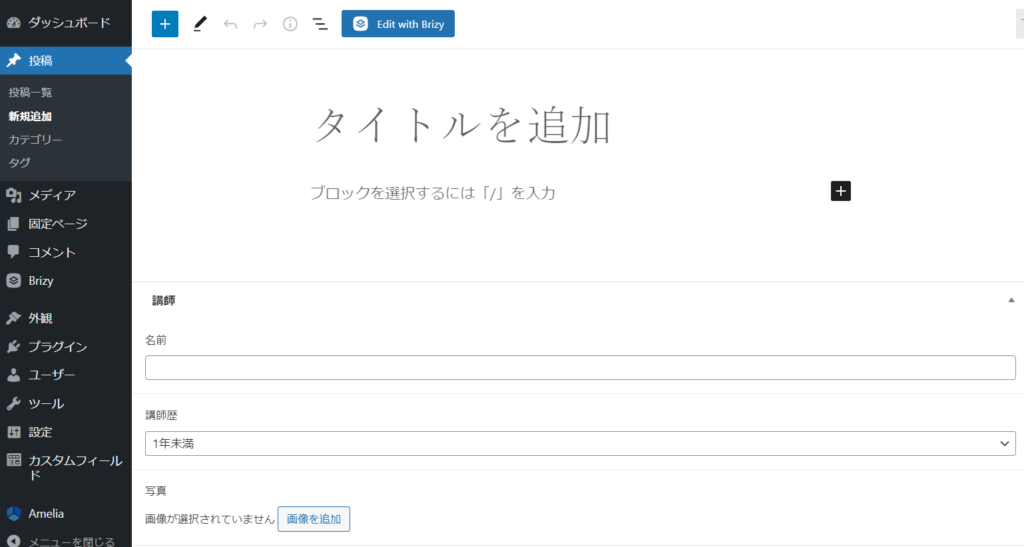Open プラグイン menu in sidebar
1024x547 pixels.
point(57,347)
